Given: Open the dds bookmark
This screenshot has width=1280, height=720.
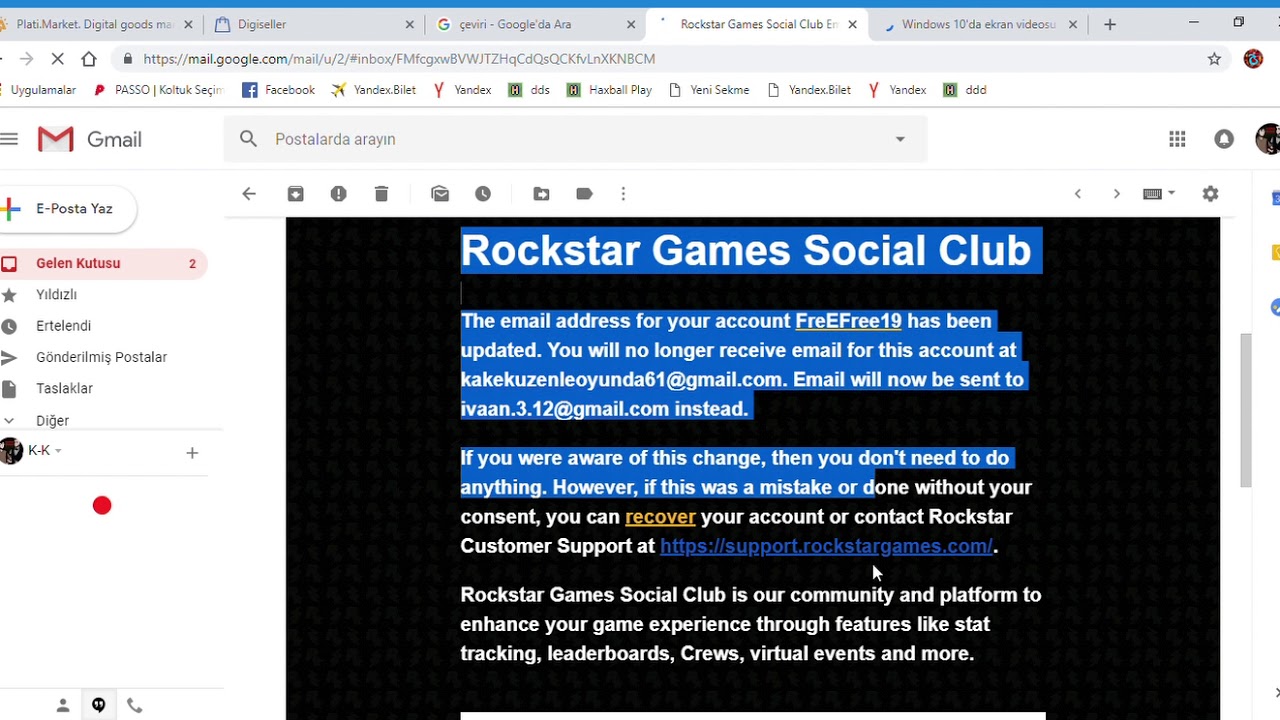Looking at the screenshot, I should (x=529, y=90).
